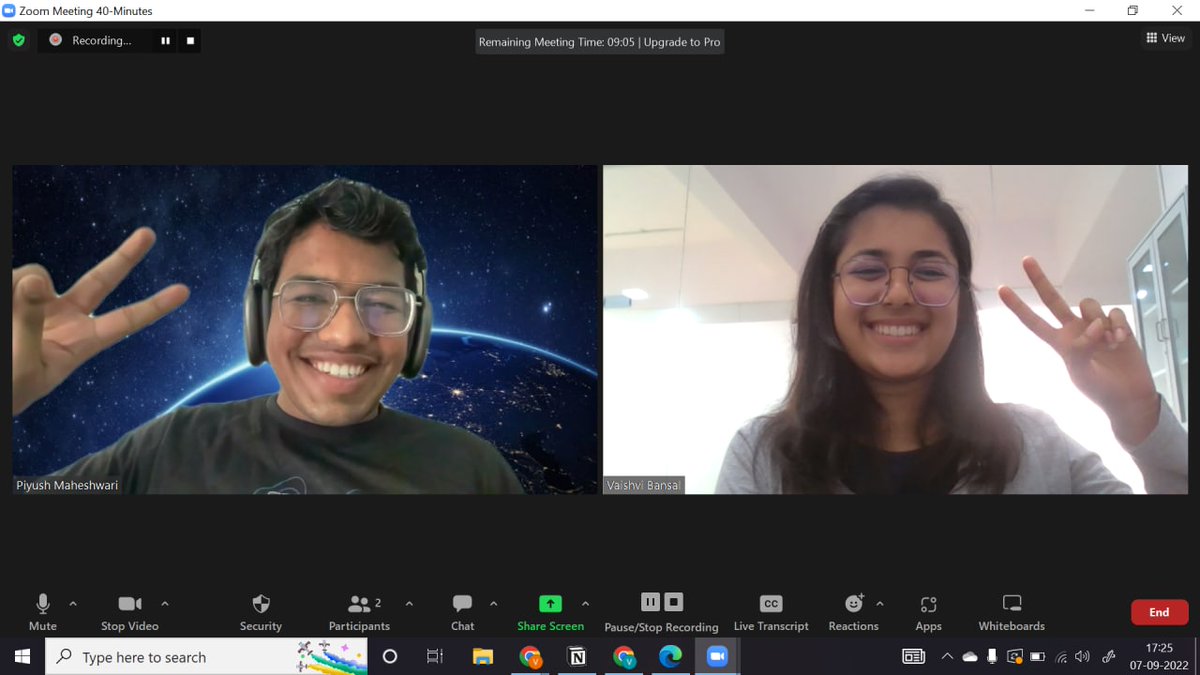Screen dimensions: 1200x675
Task: Open Notion from the taskbar
Action: (577, 657)
